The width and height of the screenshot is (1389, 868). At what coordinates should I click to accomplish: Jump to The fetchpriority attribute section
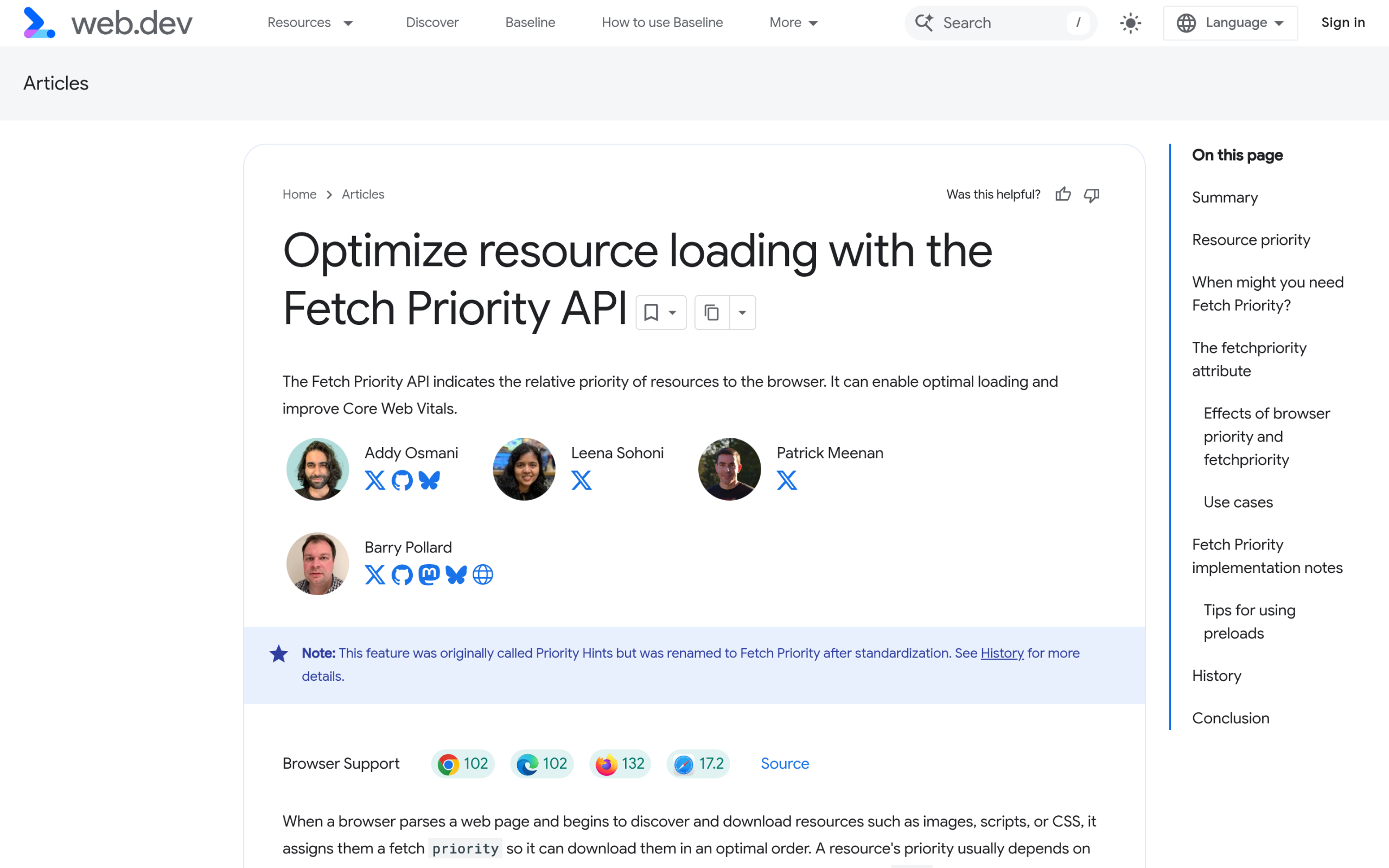pos(1250,359)
